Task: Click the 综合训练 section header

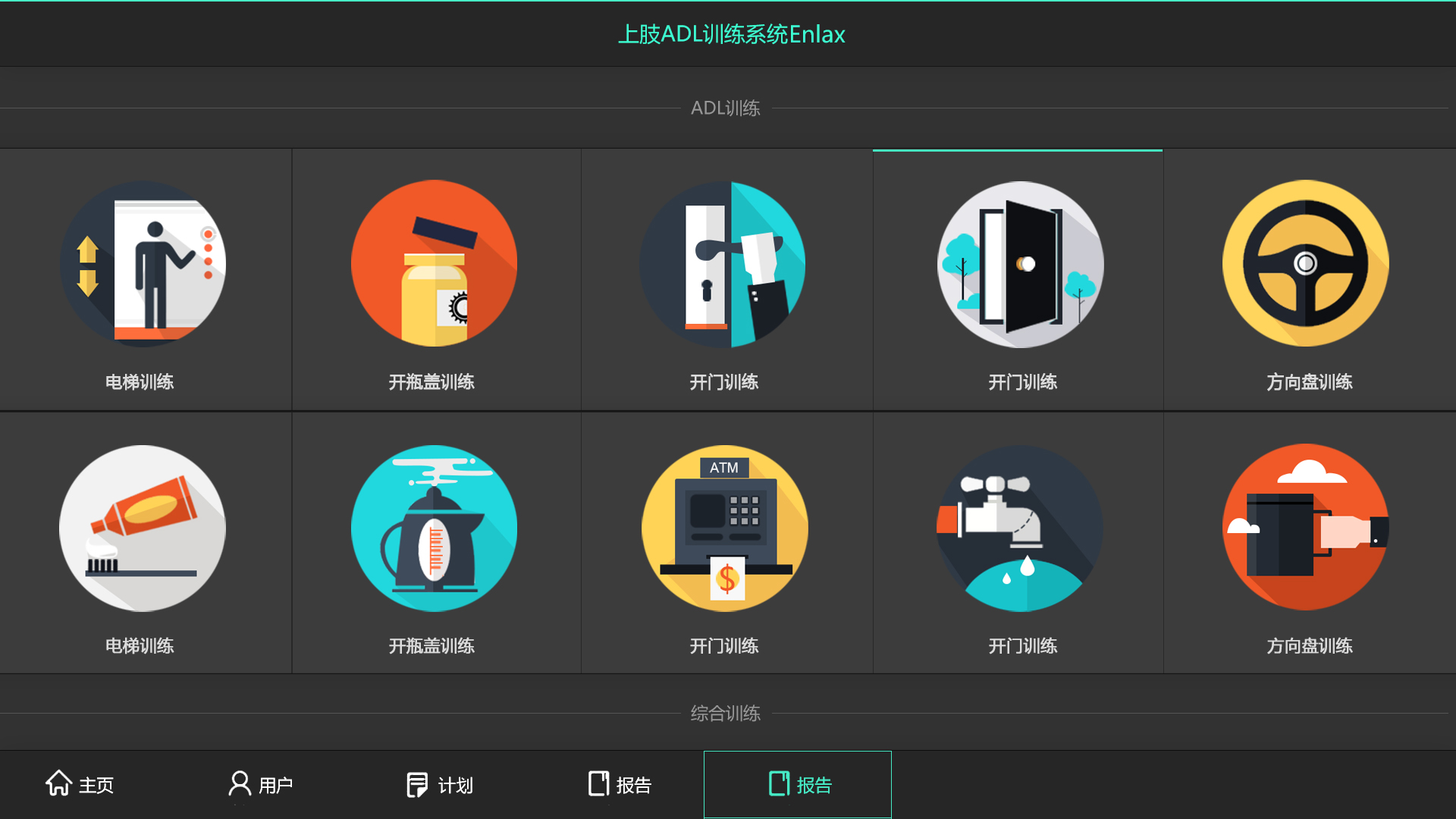Action: coord(725,714)
